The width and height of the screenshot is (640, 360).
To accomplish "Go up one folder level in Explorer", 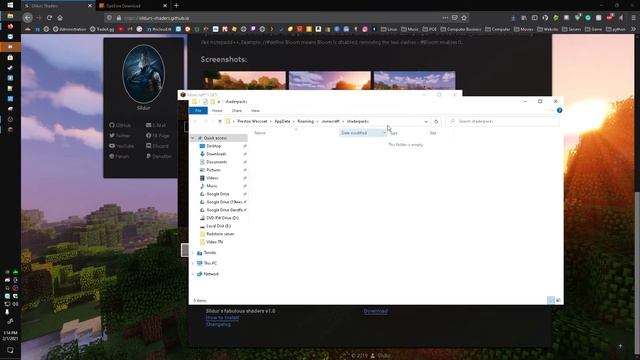I will (220, 121).
